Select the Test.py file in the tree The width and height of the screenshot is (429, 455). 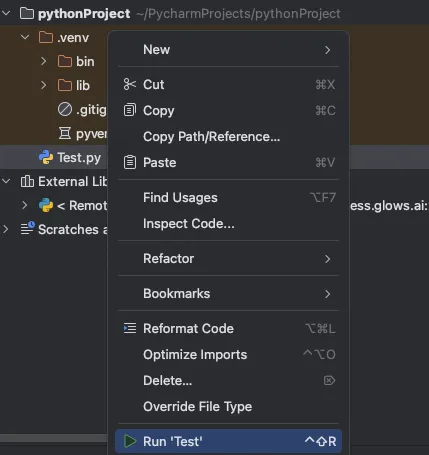79,157
